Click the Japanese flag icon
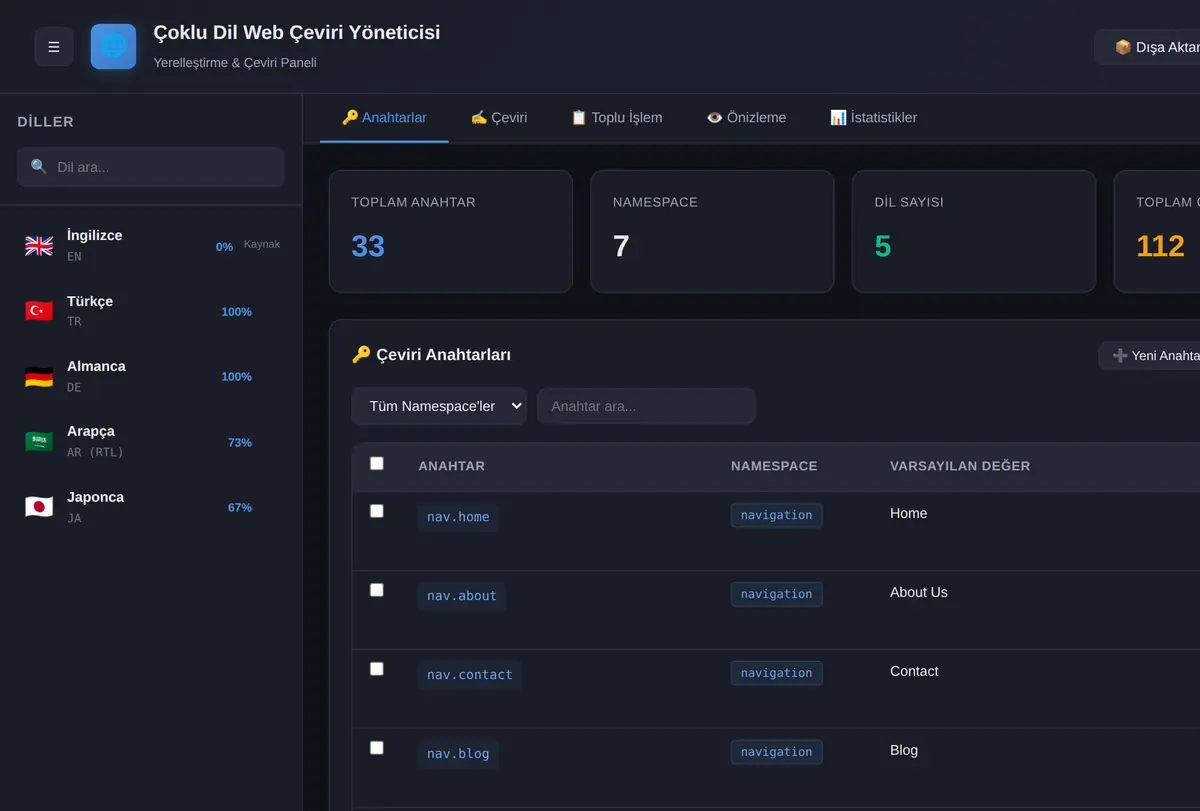 click(x=39, y=507)
